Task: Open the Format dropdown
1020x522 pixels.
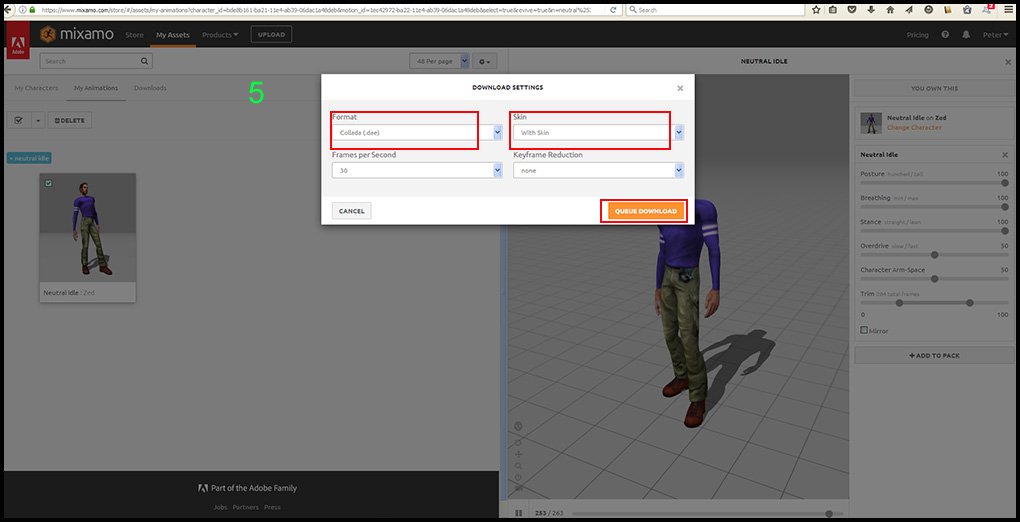Action: 417,133
